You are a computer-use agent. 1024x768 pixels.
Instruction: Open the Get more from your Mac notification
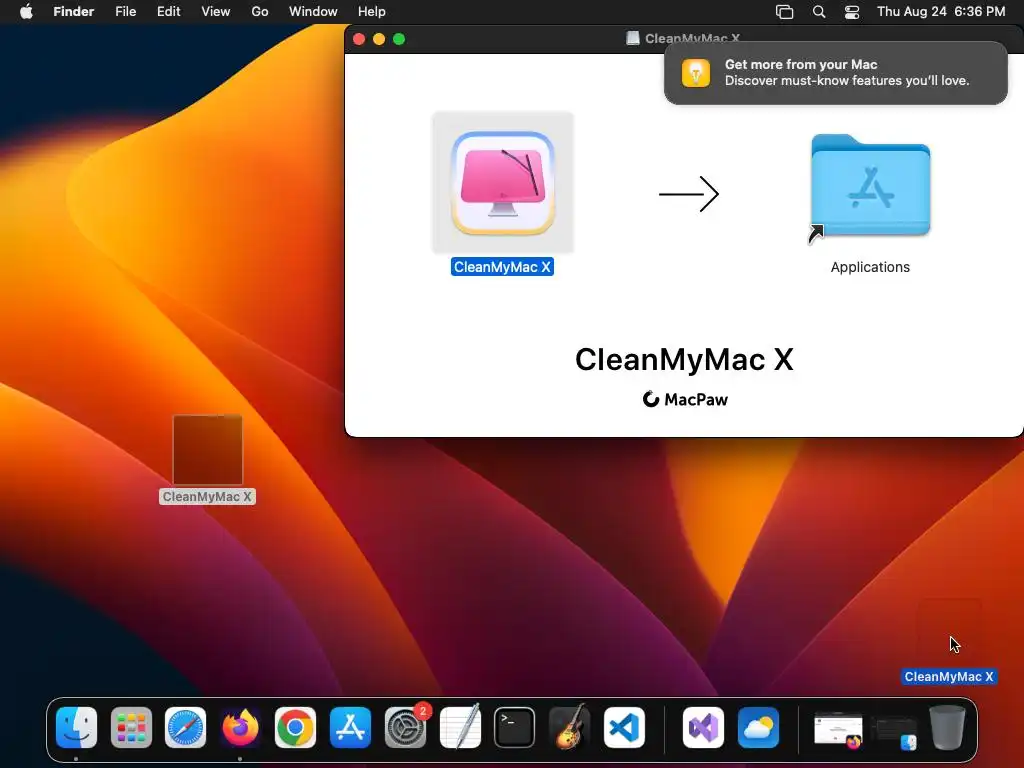pyautogui.click(x=835, y=72)
